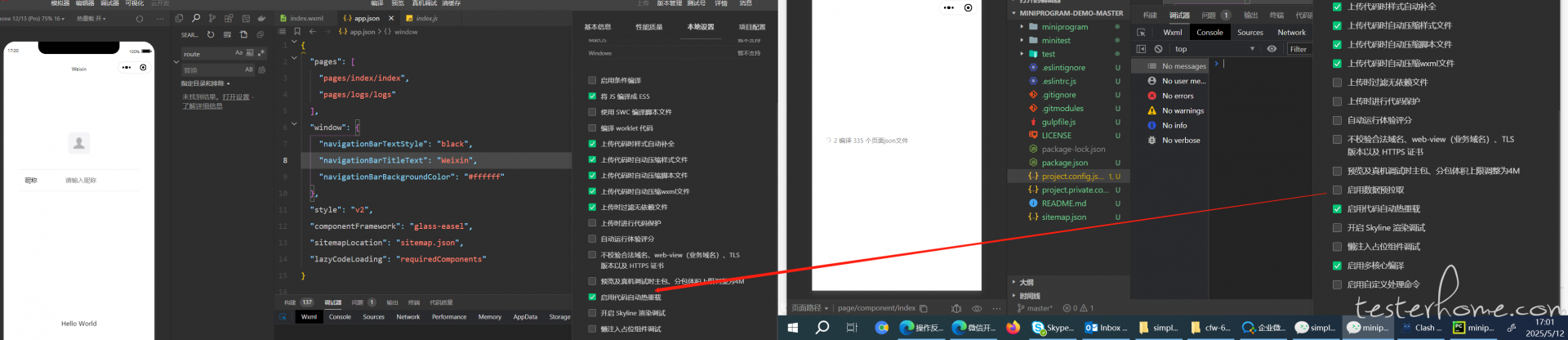Open Skype from the taskbar

(x=1053, y=328)
